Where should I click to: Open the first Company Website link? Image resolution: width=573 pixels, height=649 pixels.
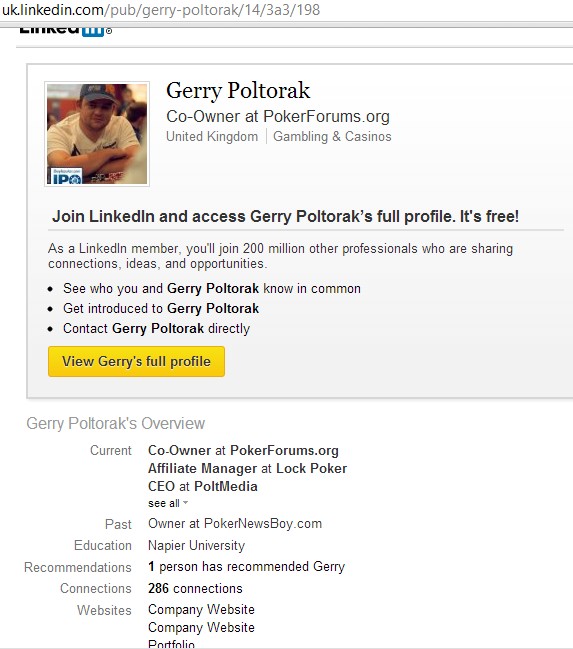pyautogui.click(x=201, y=610)
